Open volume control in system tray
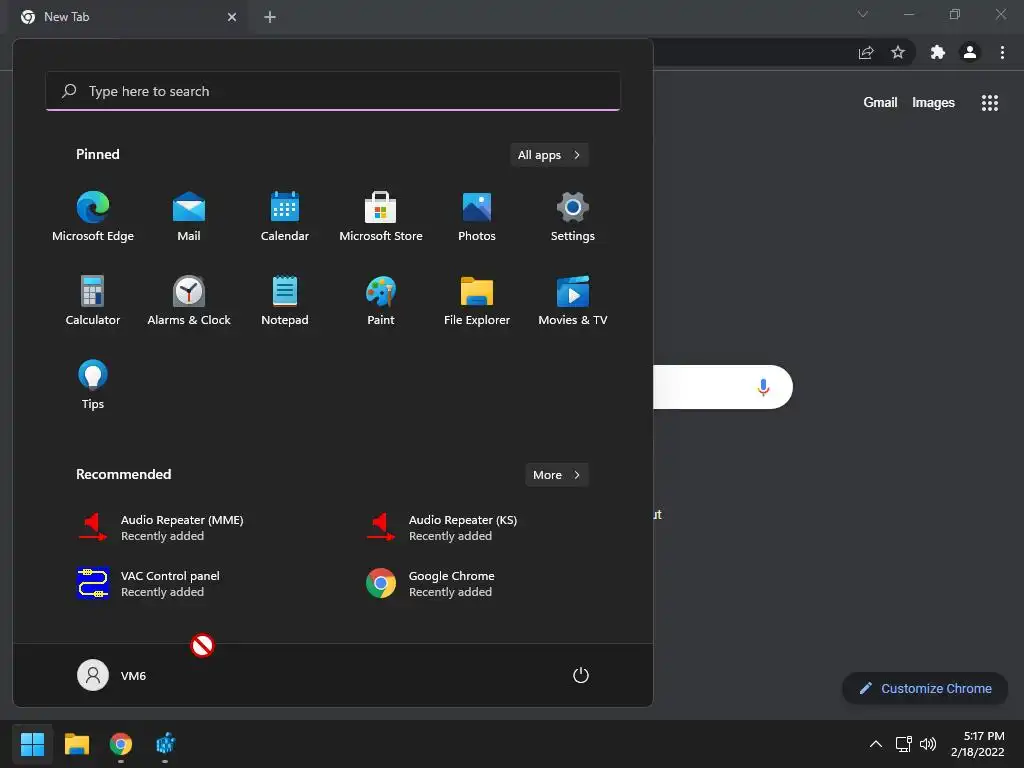The image size is (1024, 768). (927, 744)
